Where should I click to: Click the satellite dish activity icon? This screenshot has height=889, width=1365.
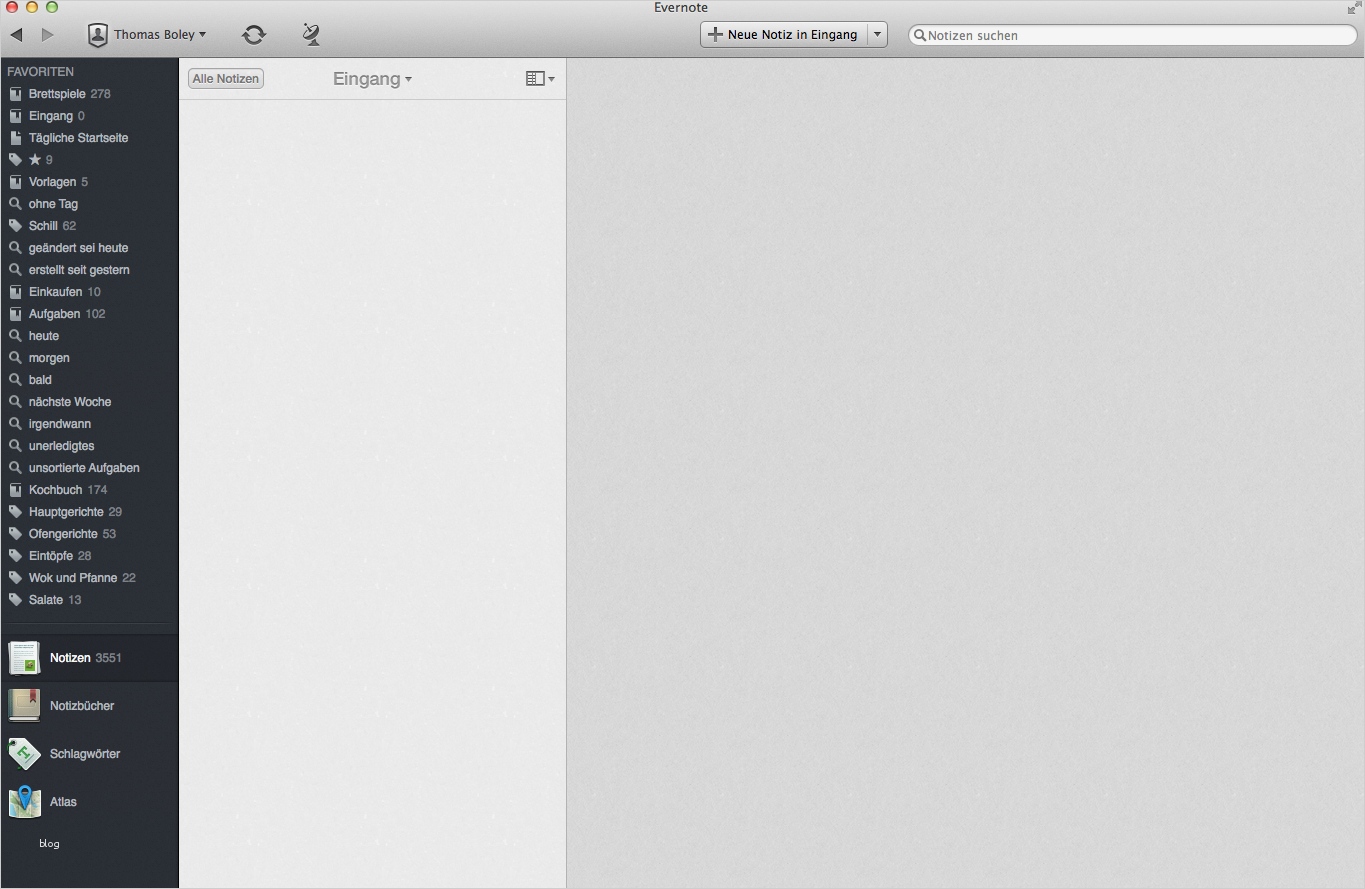tap(311, 35)
